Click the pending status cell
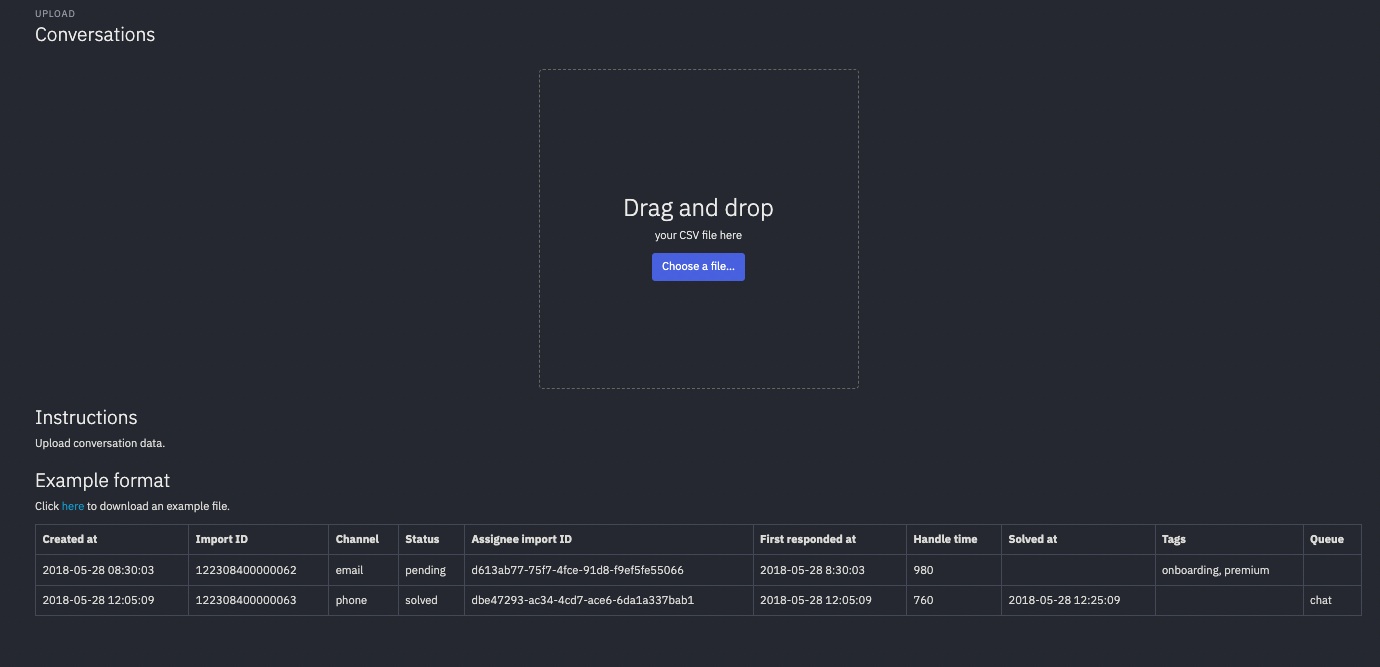Image resolution: width=1380 pixels, height=667 pixels. 432,570
